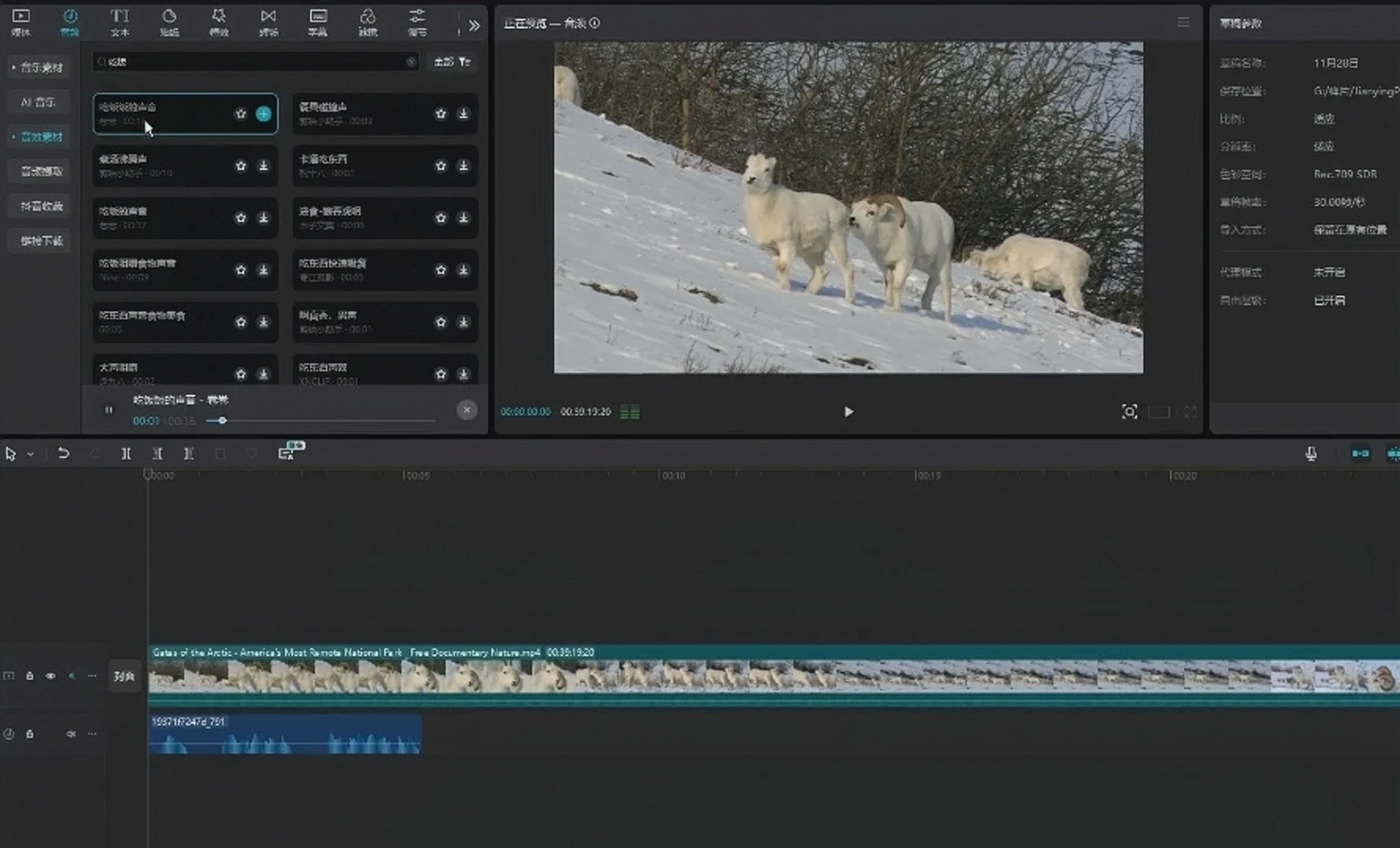Select the AI 音乐 sidebar item
This screenshot has height=848, width=1400.
pyautogui.click(x=38, y=102)
